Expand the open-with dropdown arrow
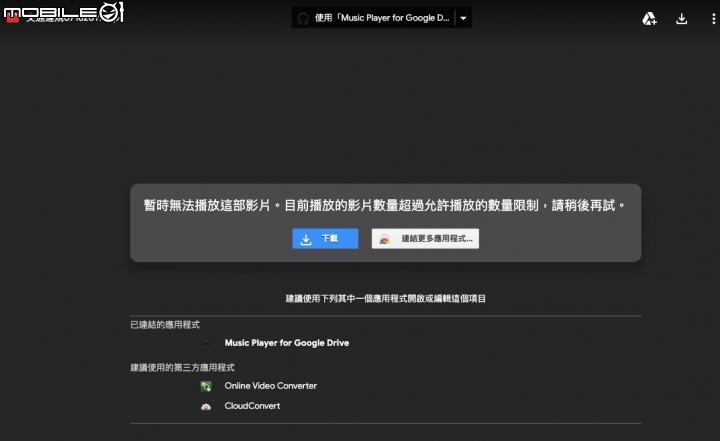This screenshot has height=441, width=720. click(x=463, y=18)
